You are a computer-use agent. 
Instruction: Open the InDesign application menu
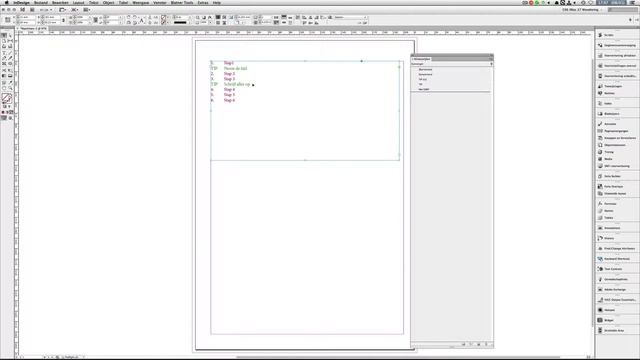[22, 3]
